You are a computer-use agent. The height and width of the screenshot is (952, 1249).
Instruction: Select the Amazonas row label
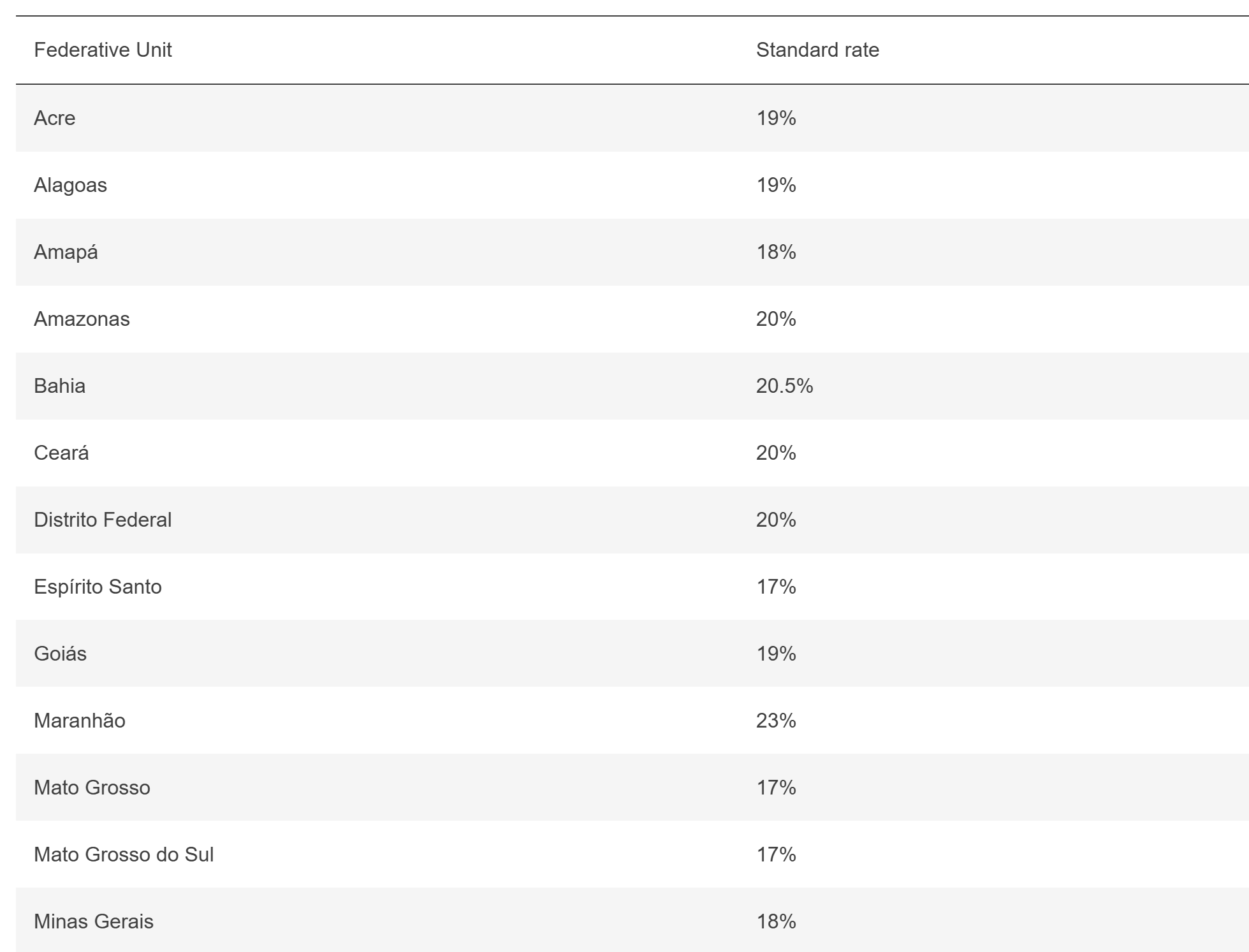pyautogui.click(x=82, y=319)
